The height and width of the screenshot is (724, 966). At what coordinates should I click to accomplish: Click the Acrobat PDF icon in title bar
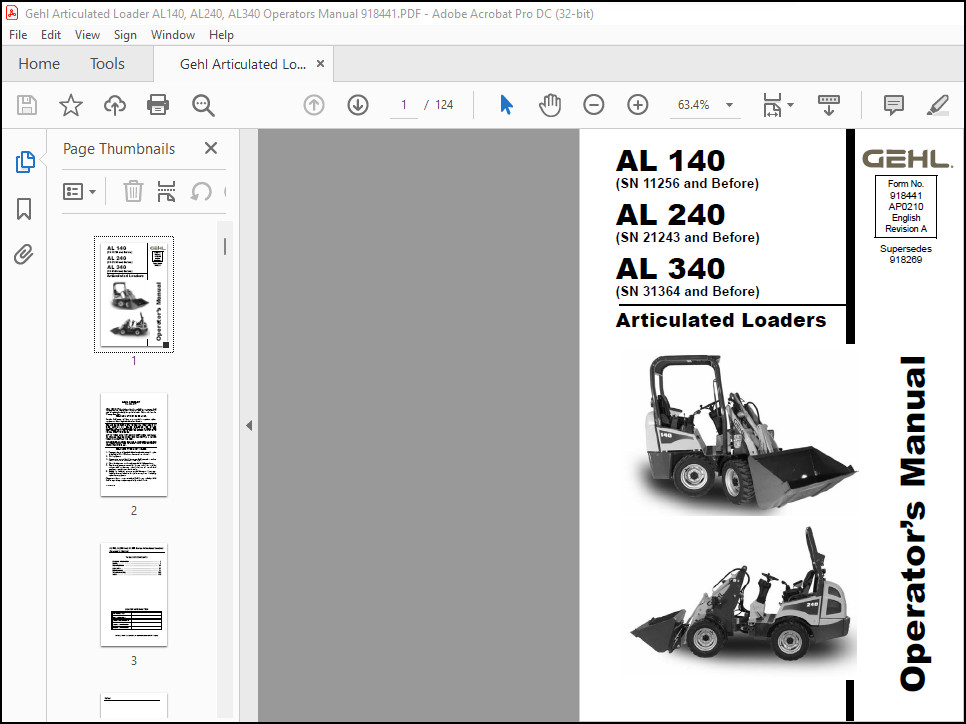[12, 13]
